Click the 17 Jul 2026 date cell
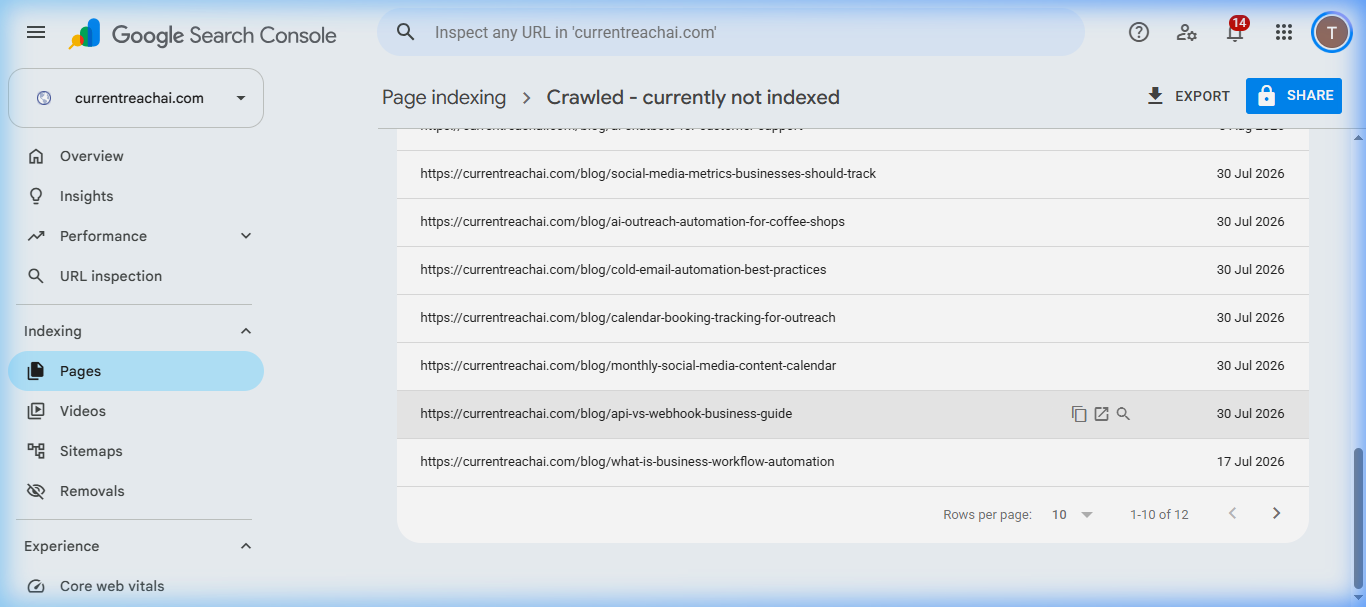The image size is (1366, 607). 1251,462
